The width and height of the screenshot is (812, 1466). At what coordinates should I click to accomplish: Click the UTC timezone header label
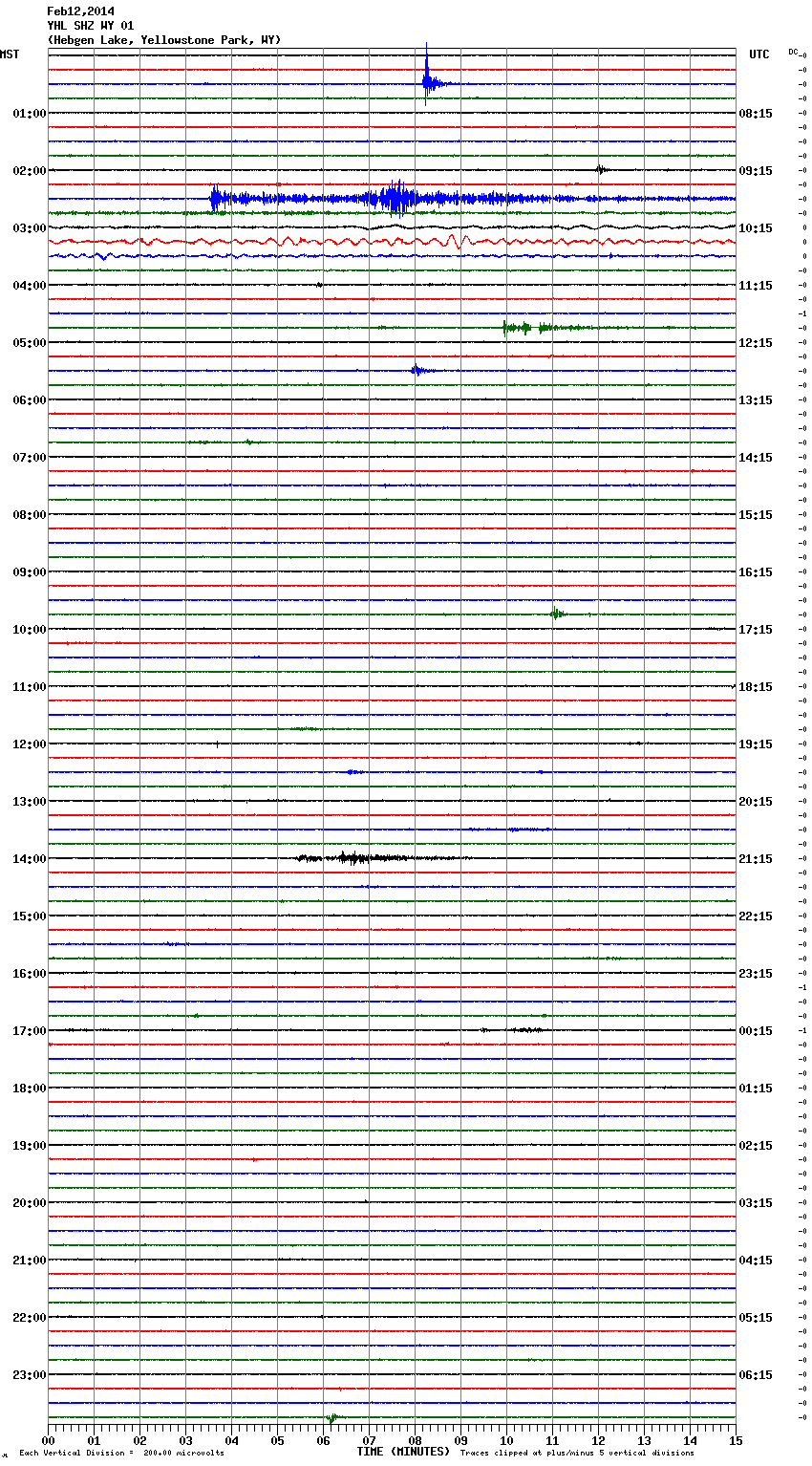759,54
